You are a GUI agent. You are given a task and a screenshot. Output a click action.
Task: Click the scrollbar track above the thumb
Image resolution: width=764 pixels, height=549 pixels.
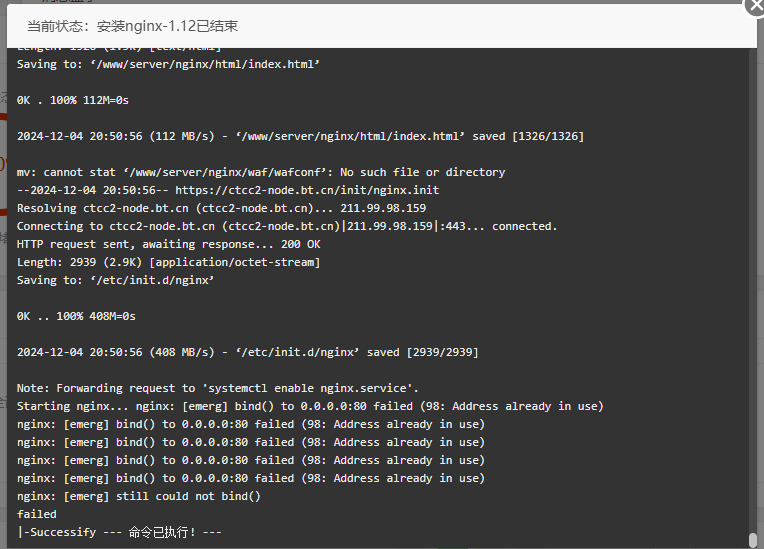click(x=753, y=290)
